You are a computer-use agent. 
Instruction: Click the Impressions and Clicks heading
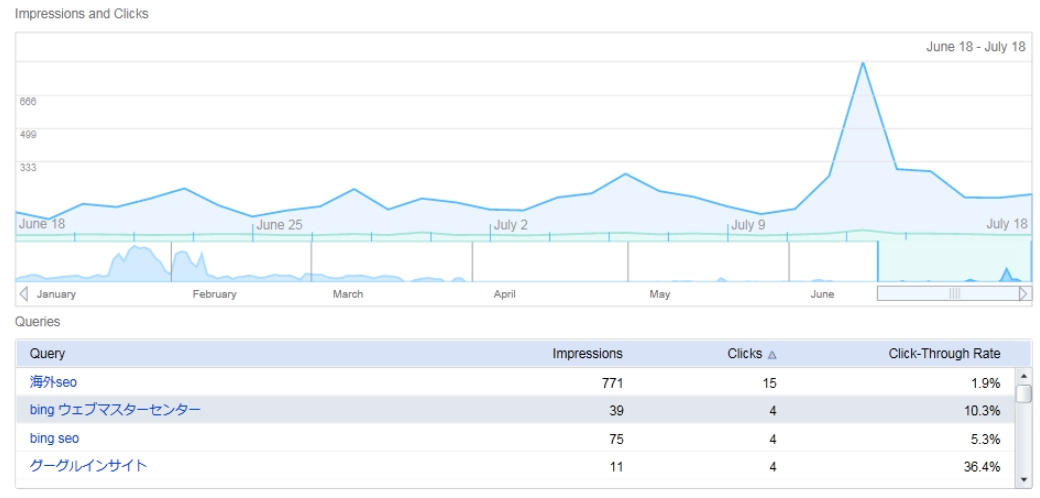82,14
